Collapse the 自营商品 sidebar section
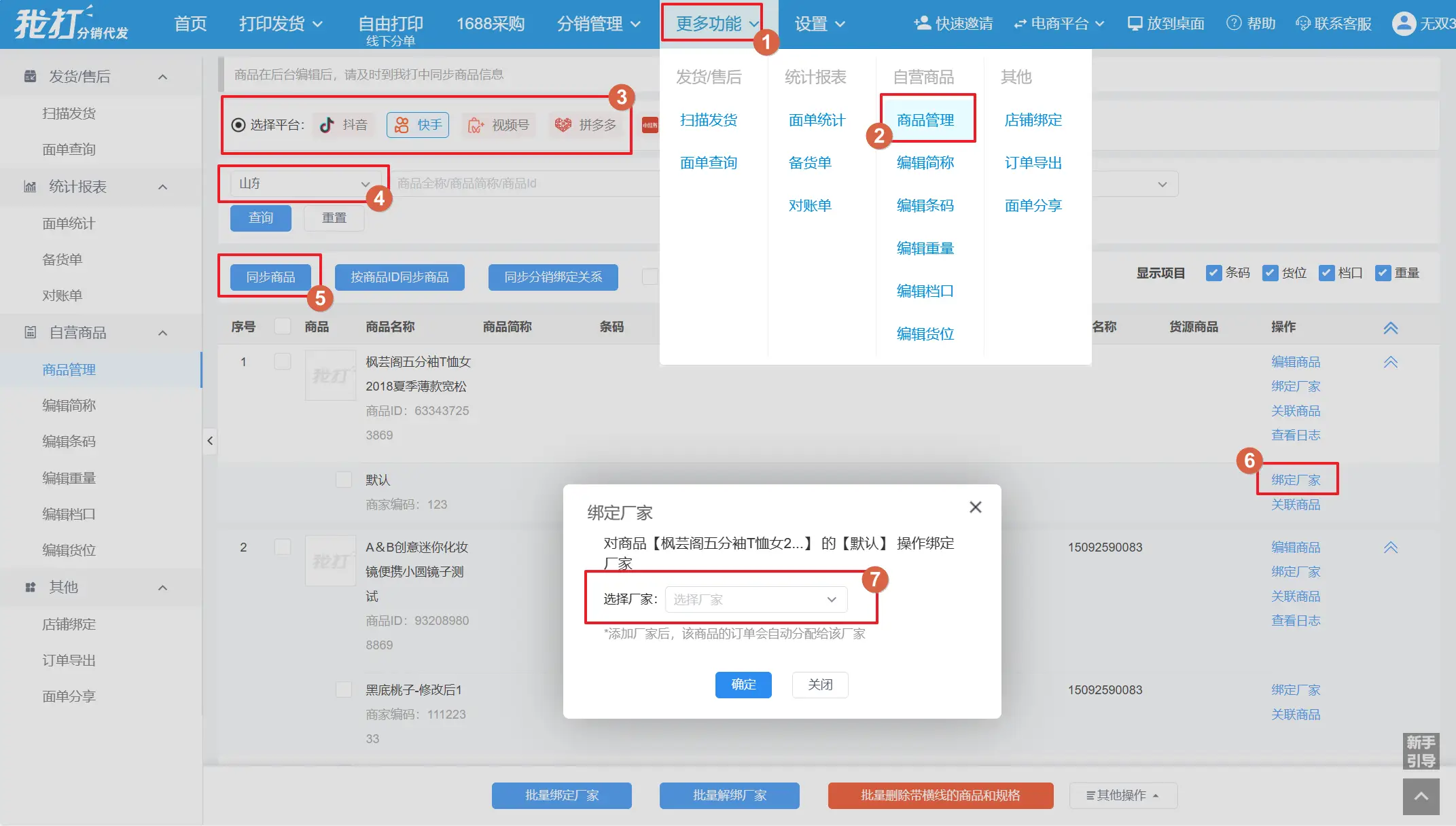This screenshot has width=1456, height=826. click(x=162, y=333)
